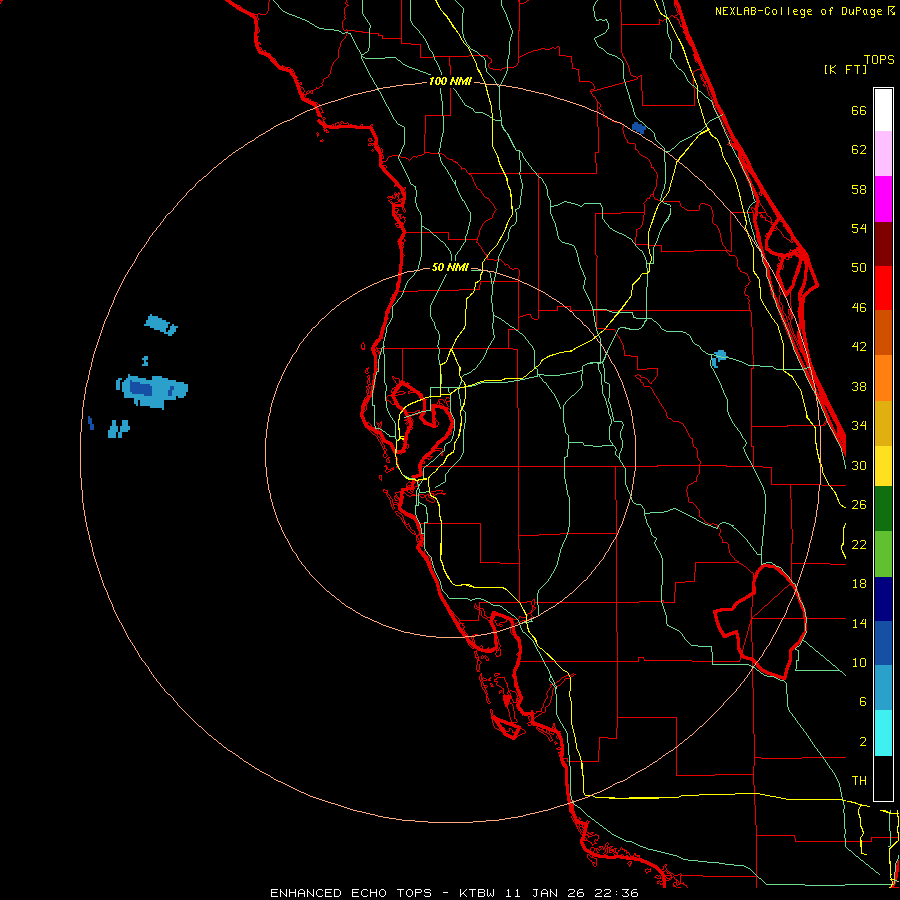Click the "ENHANCED ECHO TOPS" caption text
900x900 pixels.
tap(351, 893)
